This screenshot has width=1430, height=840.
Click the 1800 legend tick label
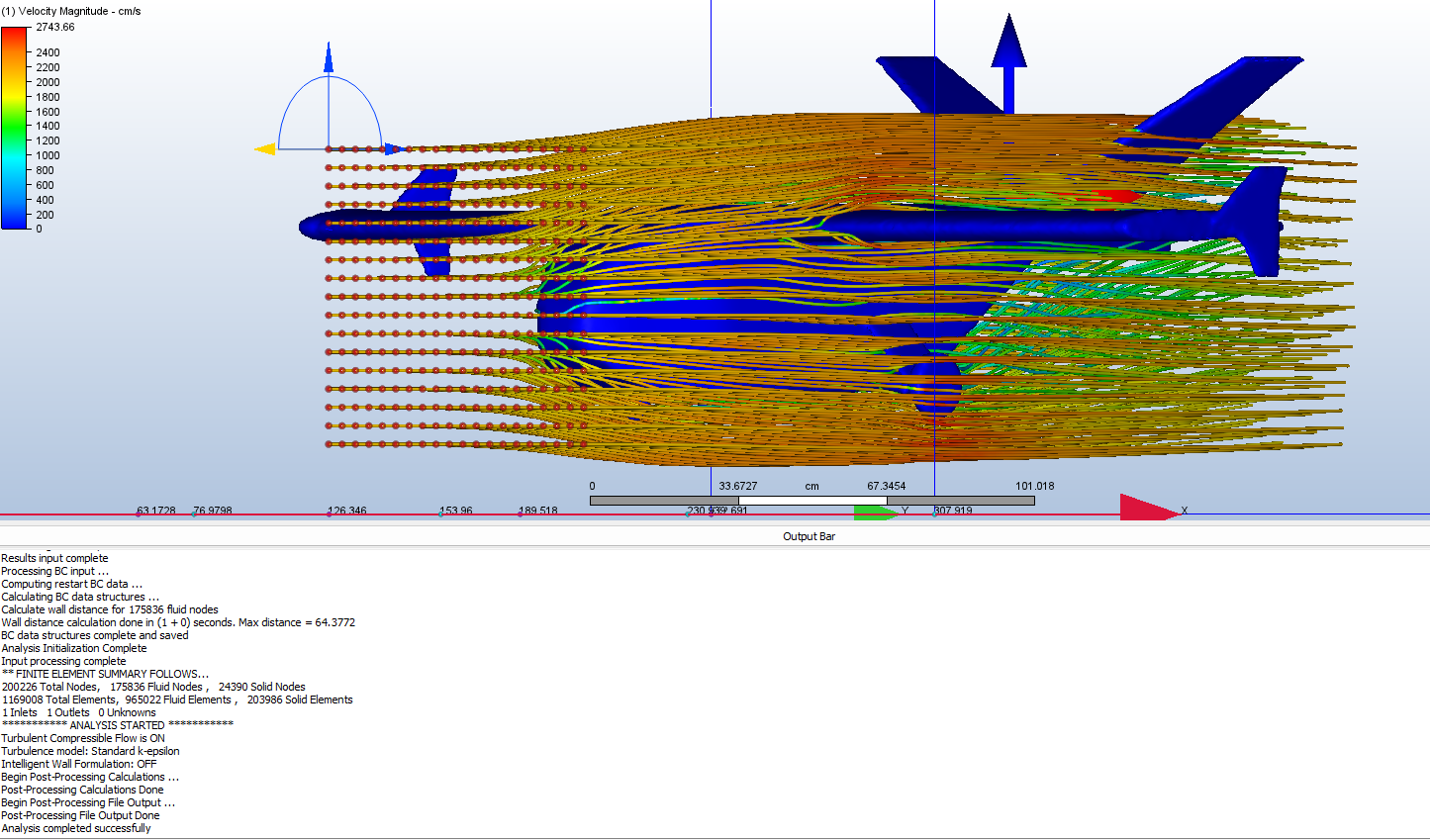[x=48, y=97]
